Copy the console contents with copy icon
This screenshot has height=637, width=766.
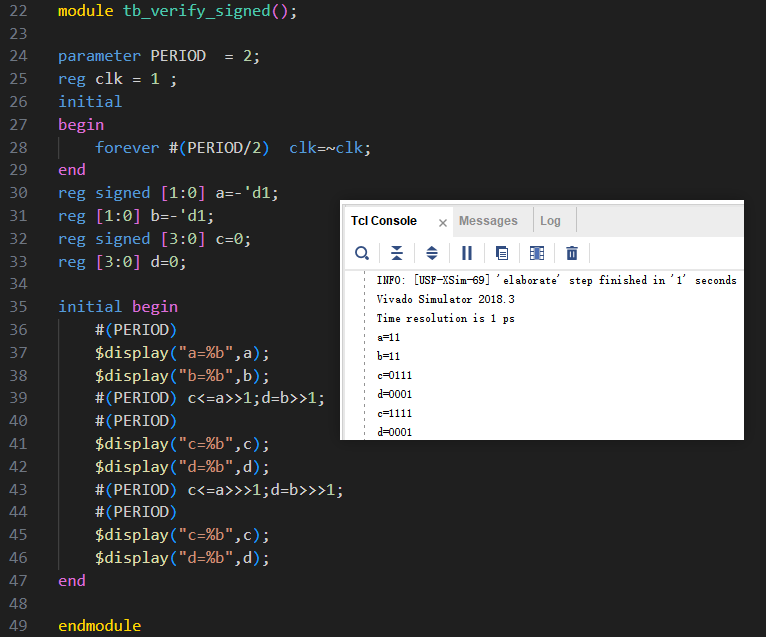502,253
